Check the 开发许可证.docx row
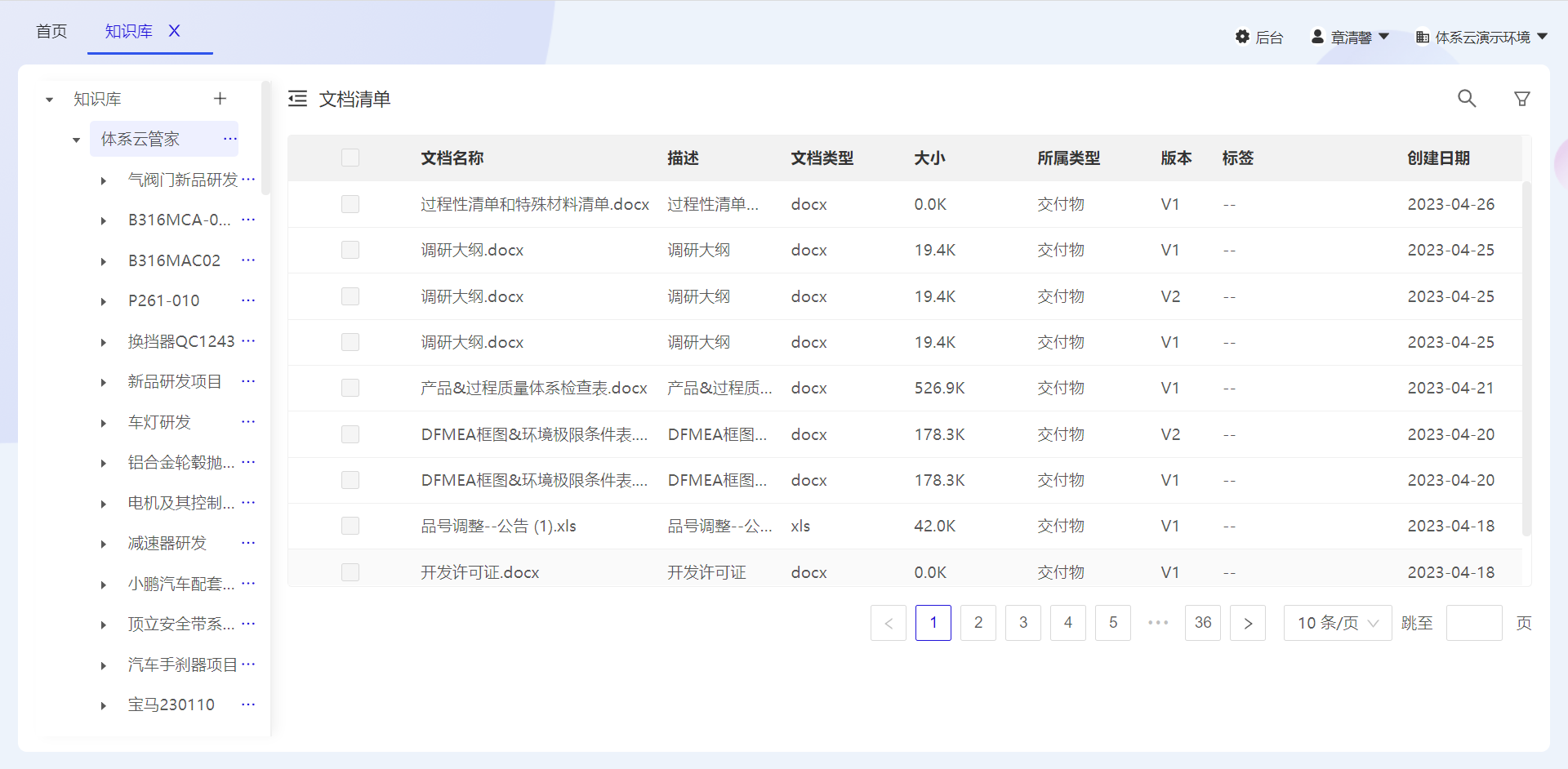The height and width of the screenshot is (769, 1568). coord(350,572)
